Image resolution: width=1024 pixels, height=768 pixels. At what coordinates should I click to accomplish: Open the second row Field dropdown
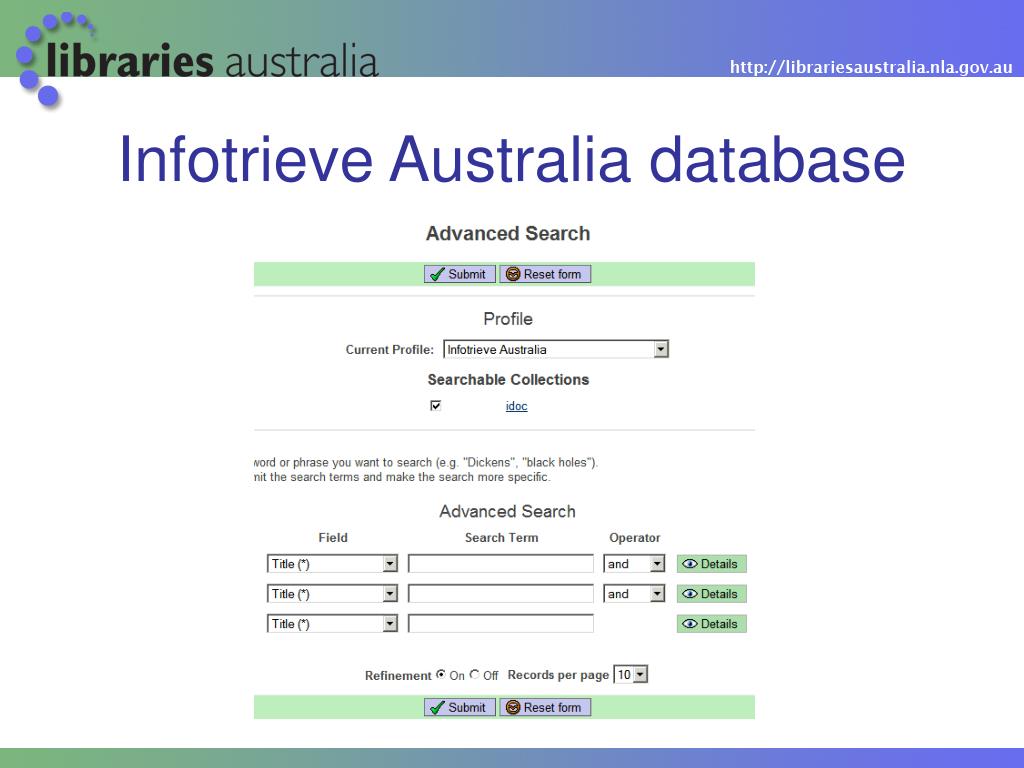click(332, 594)
